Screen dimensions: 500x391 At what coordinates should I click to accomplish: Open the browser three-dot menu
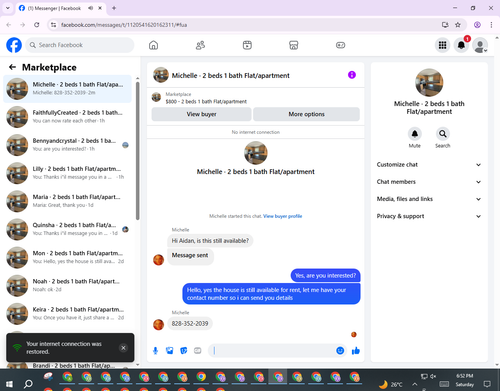pos(491,25)
